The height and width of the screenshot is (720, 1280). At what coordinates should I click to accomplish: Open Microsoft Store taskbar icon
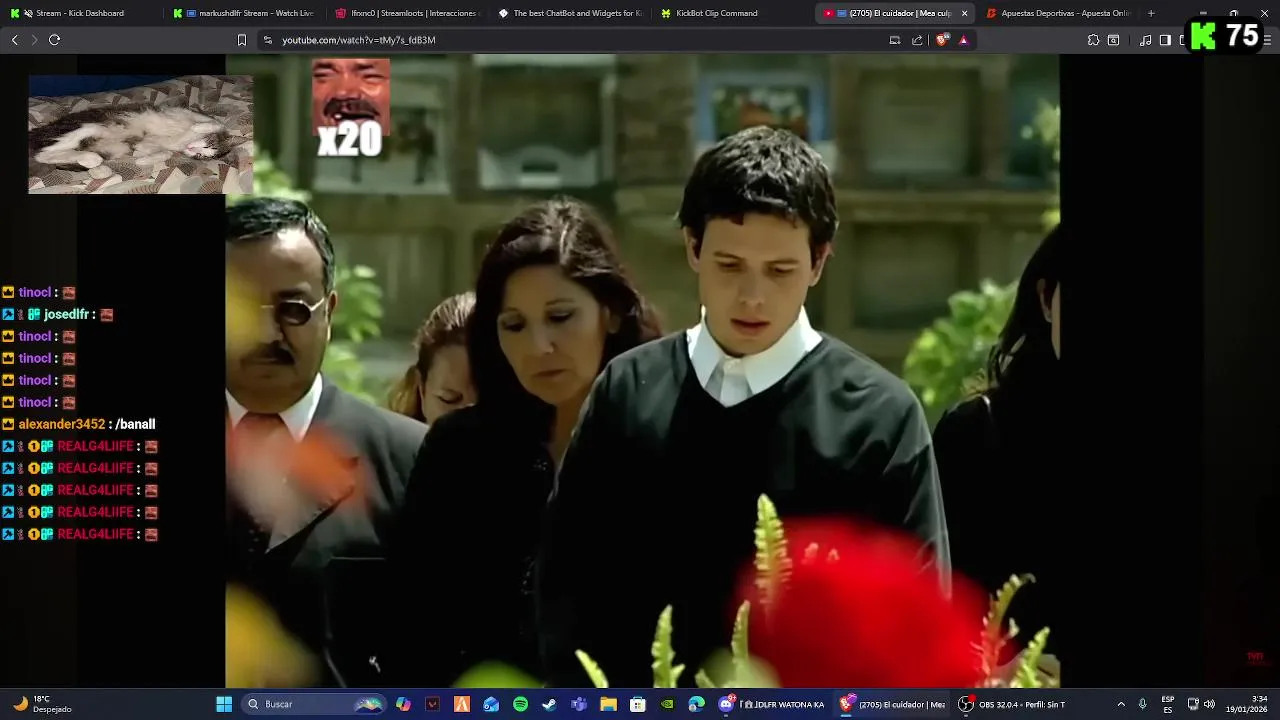(x=637, y=704)
